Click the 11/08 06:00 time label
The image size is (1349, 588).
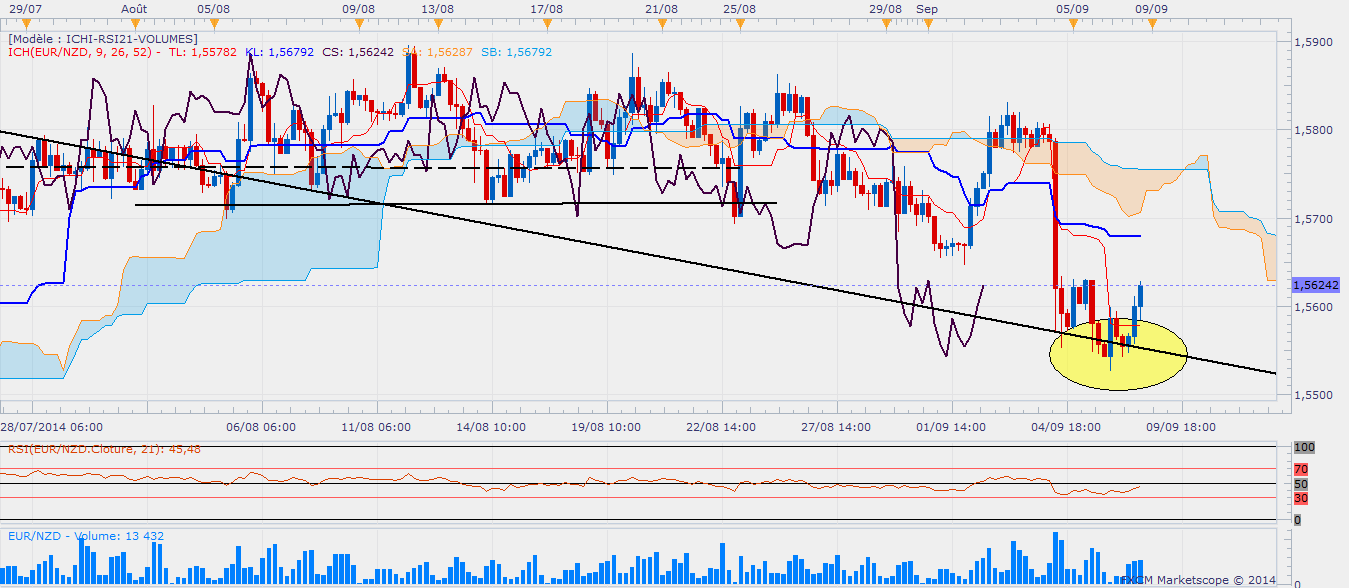(x=377, y=426)
